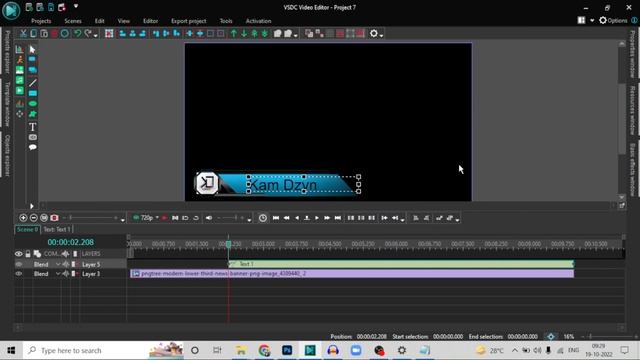The height and width of the screenshot is (360, 640).
Task: Click the clock timer icon in playback bar
Action: tap(263, 218)
